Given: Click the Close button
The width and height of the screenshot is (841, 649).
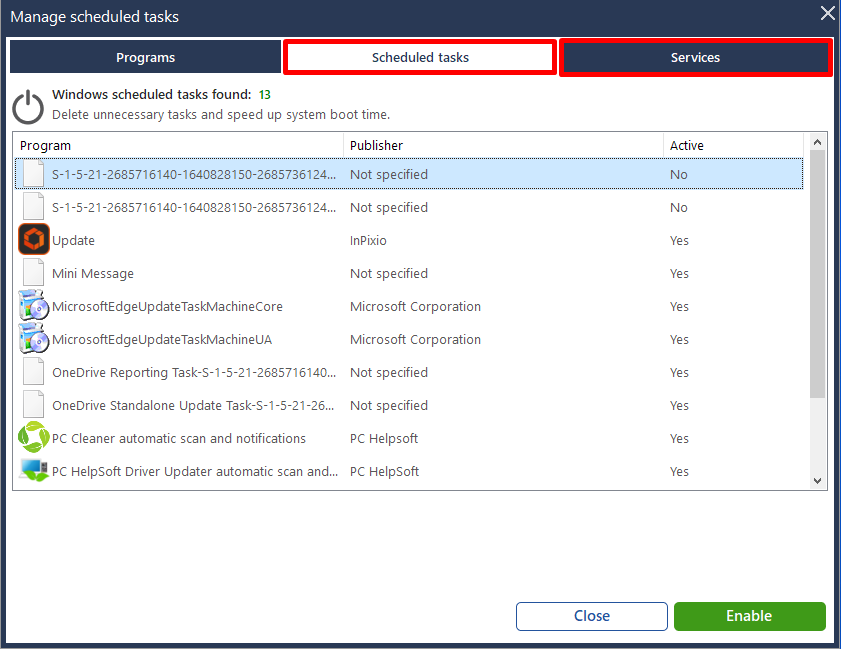Looking at the screenshot, I should 592,616.
